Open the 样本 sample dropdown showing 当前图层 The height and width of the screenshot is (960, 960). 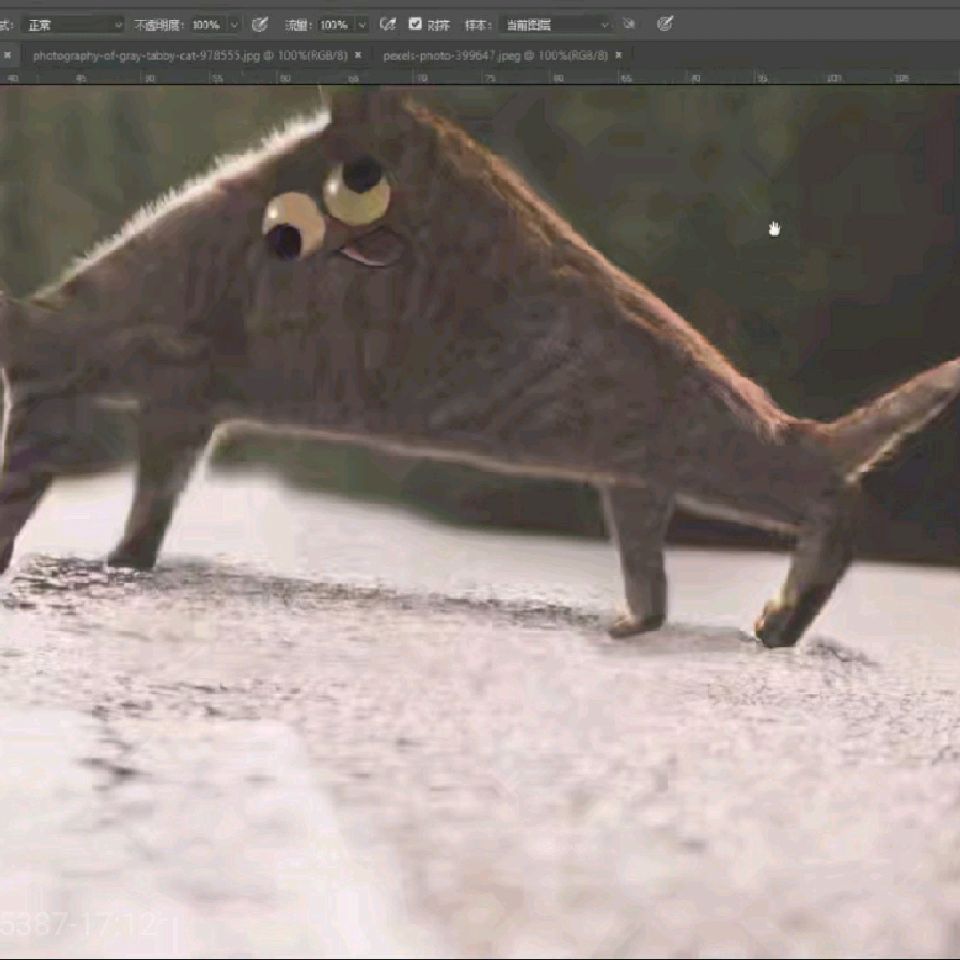555,24
